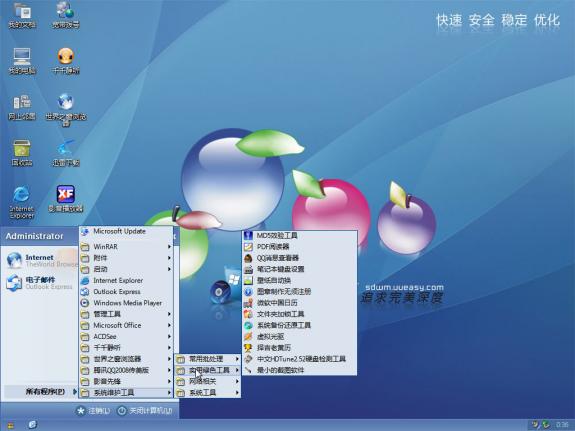The height and width of the screenshot is (431, 575).
Task: Launch the 迅雷 blue bird desktop icon
Action: tap(66, 152)
